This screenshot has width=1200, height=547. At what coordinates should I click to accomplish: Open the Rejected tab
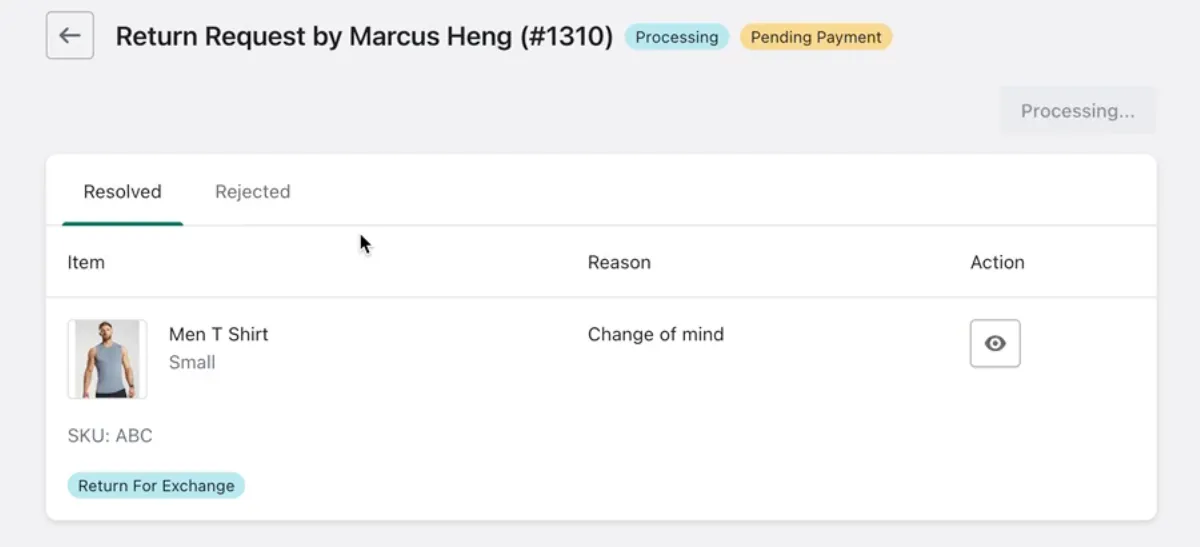pos(253,192)
